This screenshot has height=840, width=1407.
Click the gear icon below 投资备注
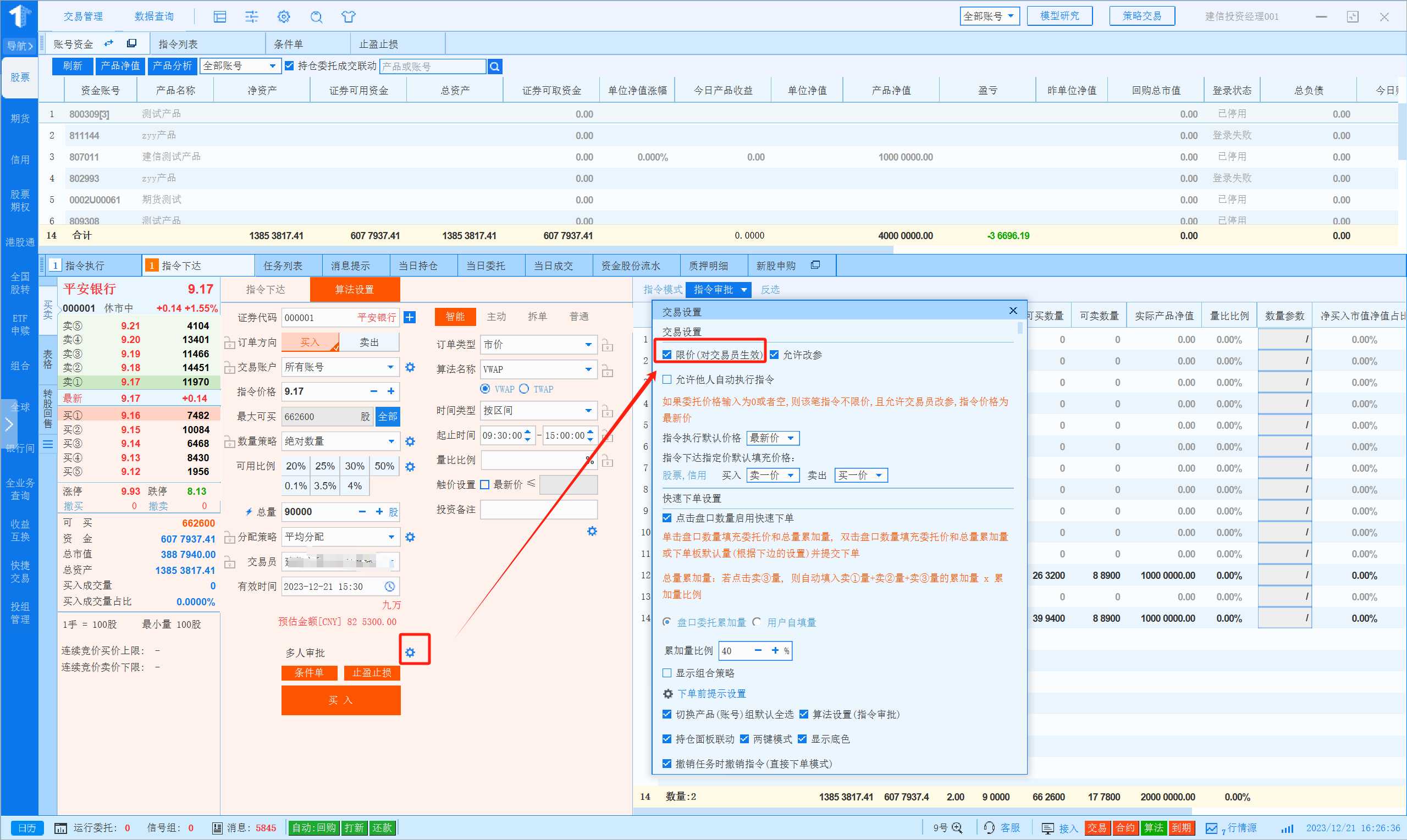click(x=592, y=532)
